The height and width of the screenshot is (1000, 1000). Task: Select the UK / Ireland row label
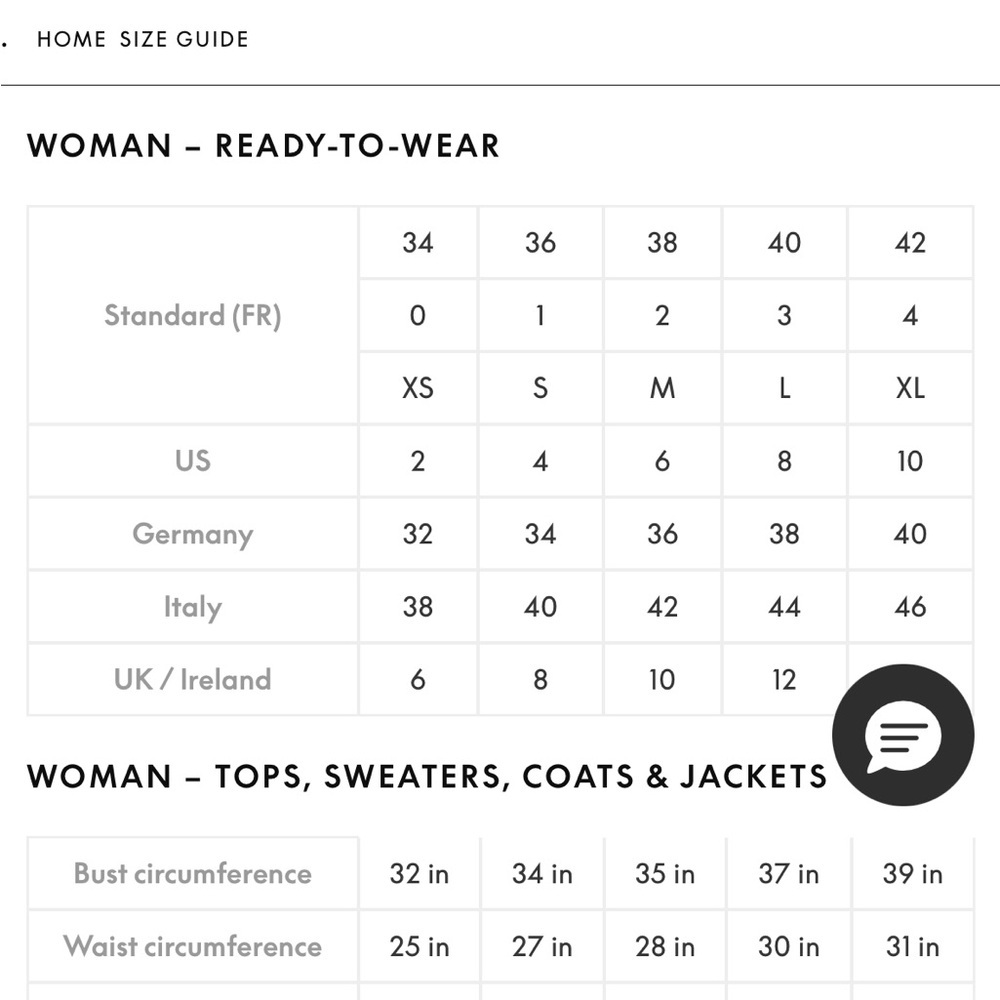192,680
